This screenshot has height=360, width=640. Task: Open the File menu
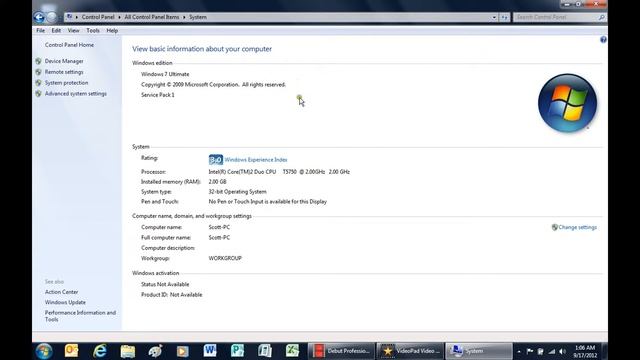click(40, 31)
